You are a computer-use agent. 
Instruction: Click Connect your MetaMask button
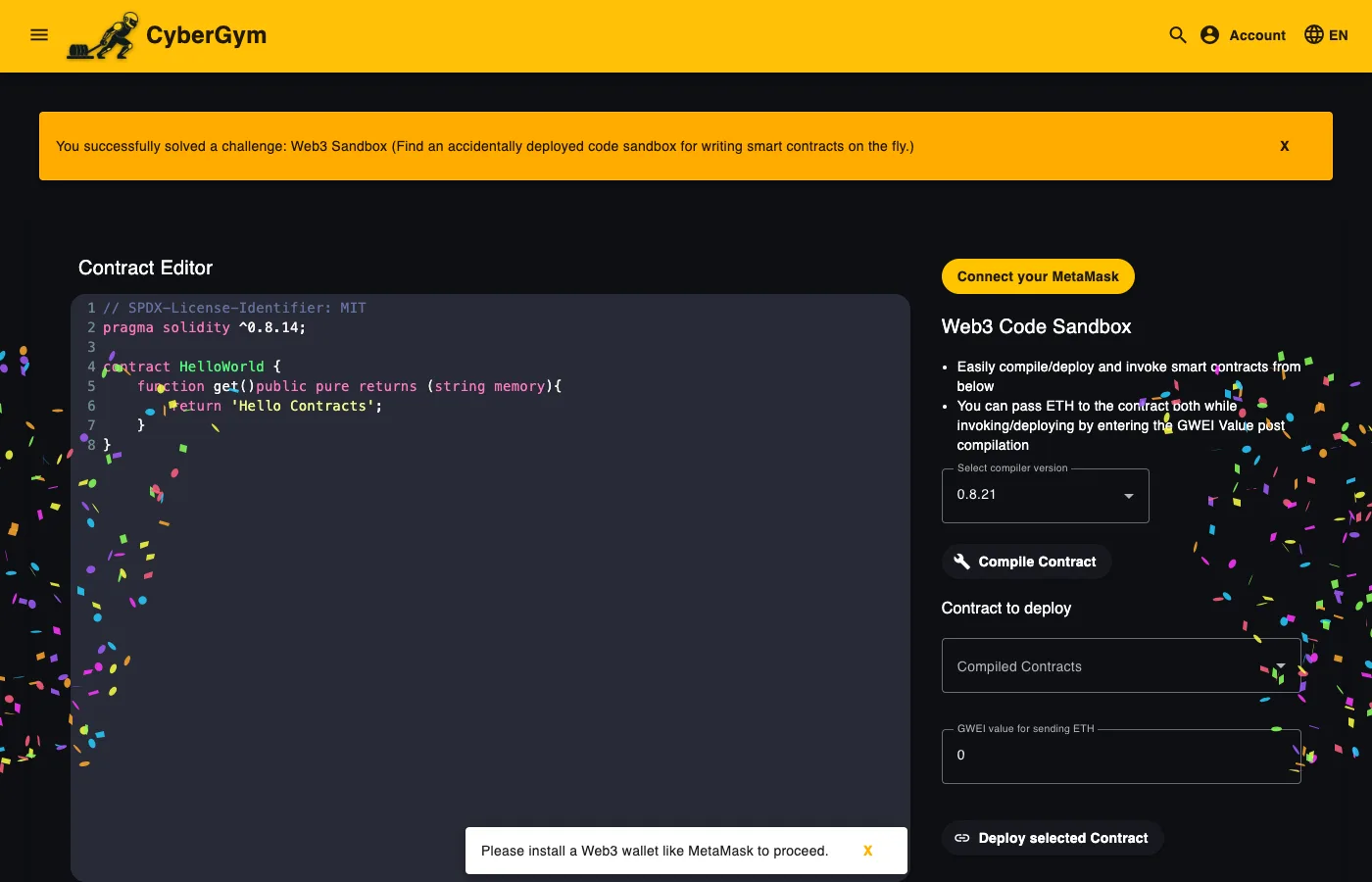click(1038, 276)
